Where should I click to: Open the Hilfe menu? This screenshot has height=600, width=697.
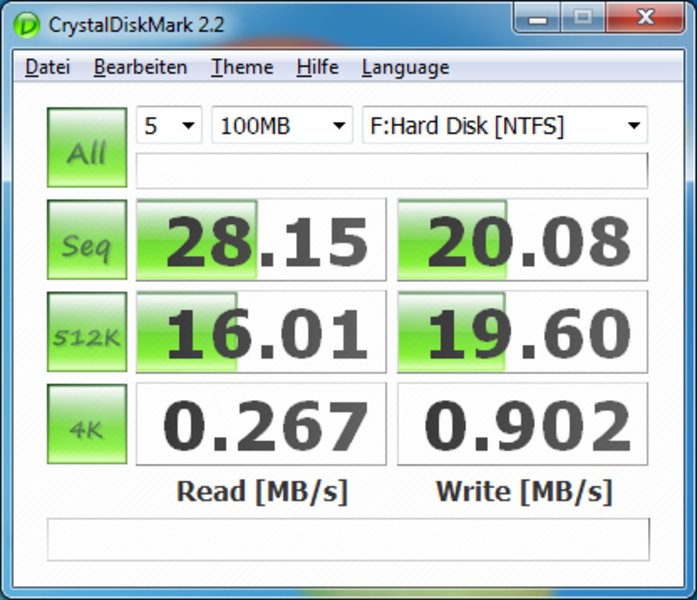pyautogui.click(x=317, y=67)
